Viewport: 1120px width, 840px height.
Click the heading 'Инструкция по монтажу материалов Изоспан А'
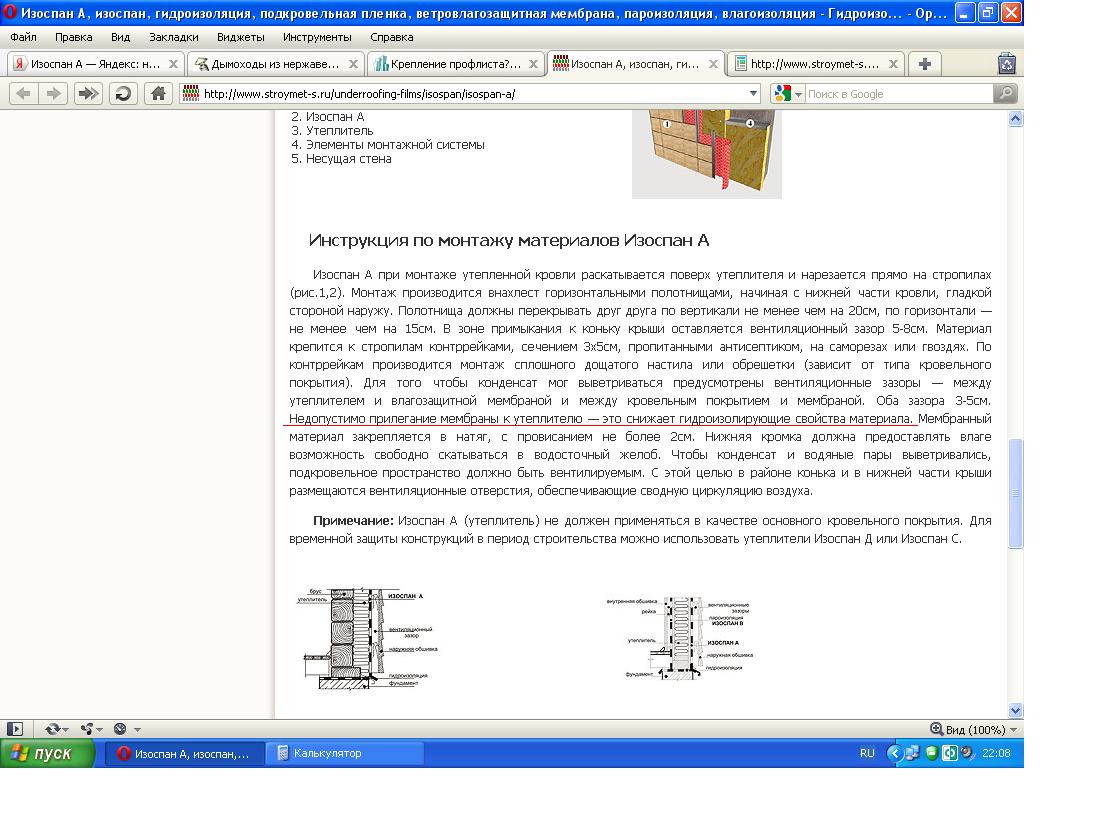pyautogui.click(x=509, y=240)
